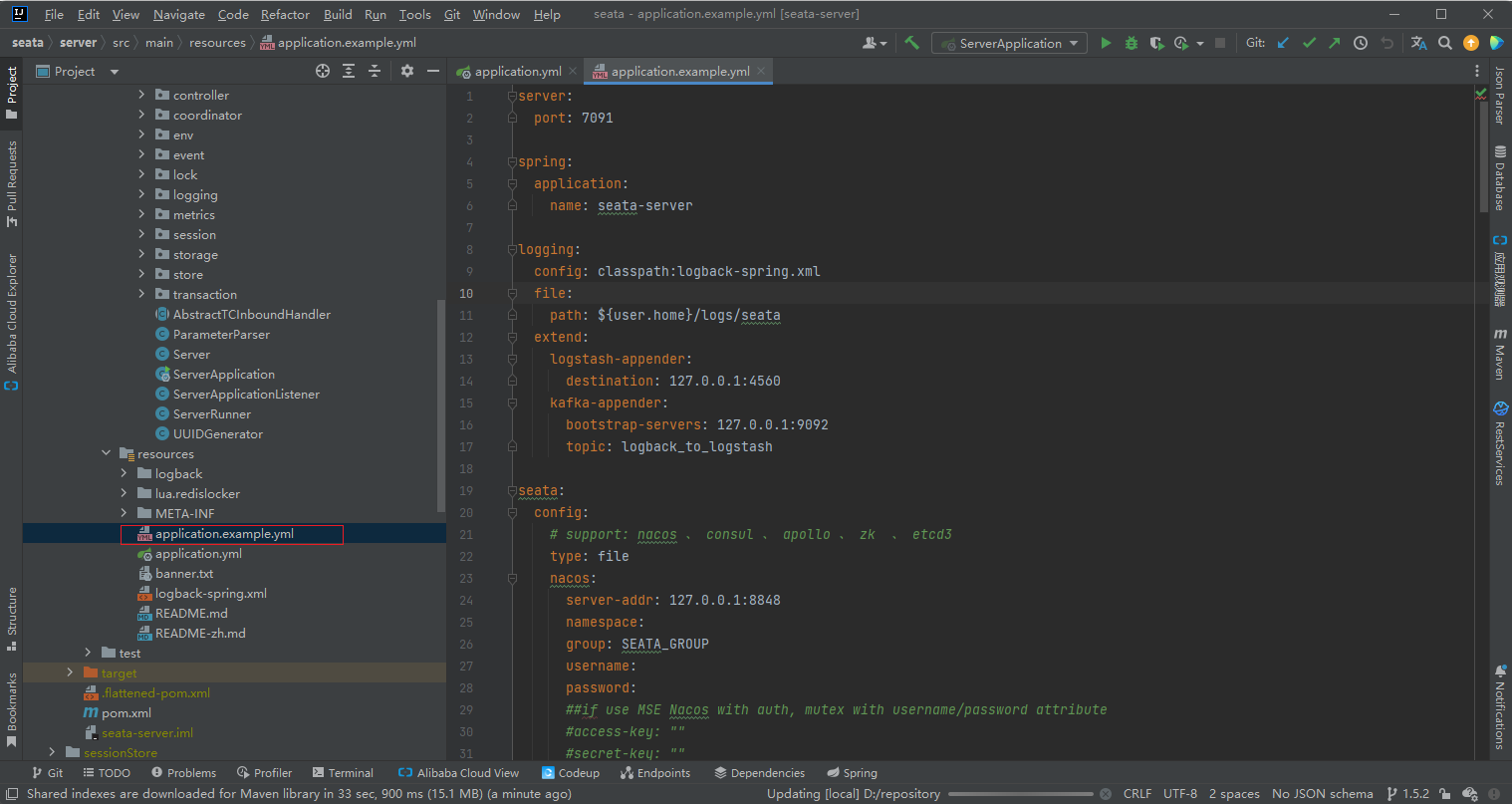The width and height of the screenshot is (1512, 804).
Task: Click Git Commit checkmark icon
Action: [x=1309, y=43]
